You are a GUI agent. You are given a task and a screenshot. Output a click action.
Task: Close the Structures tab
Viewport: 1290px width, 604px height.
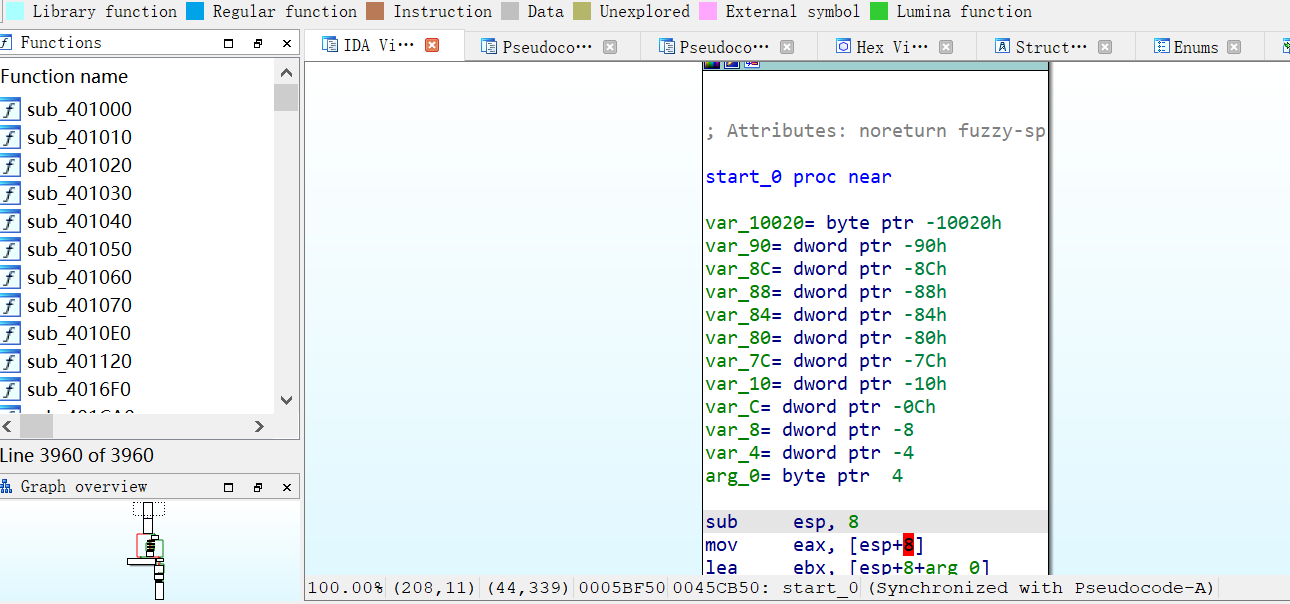(1105, 46)
